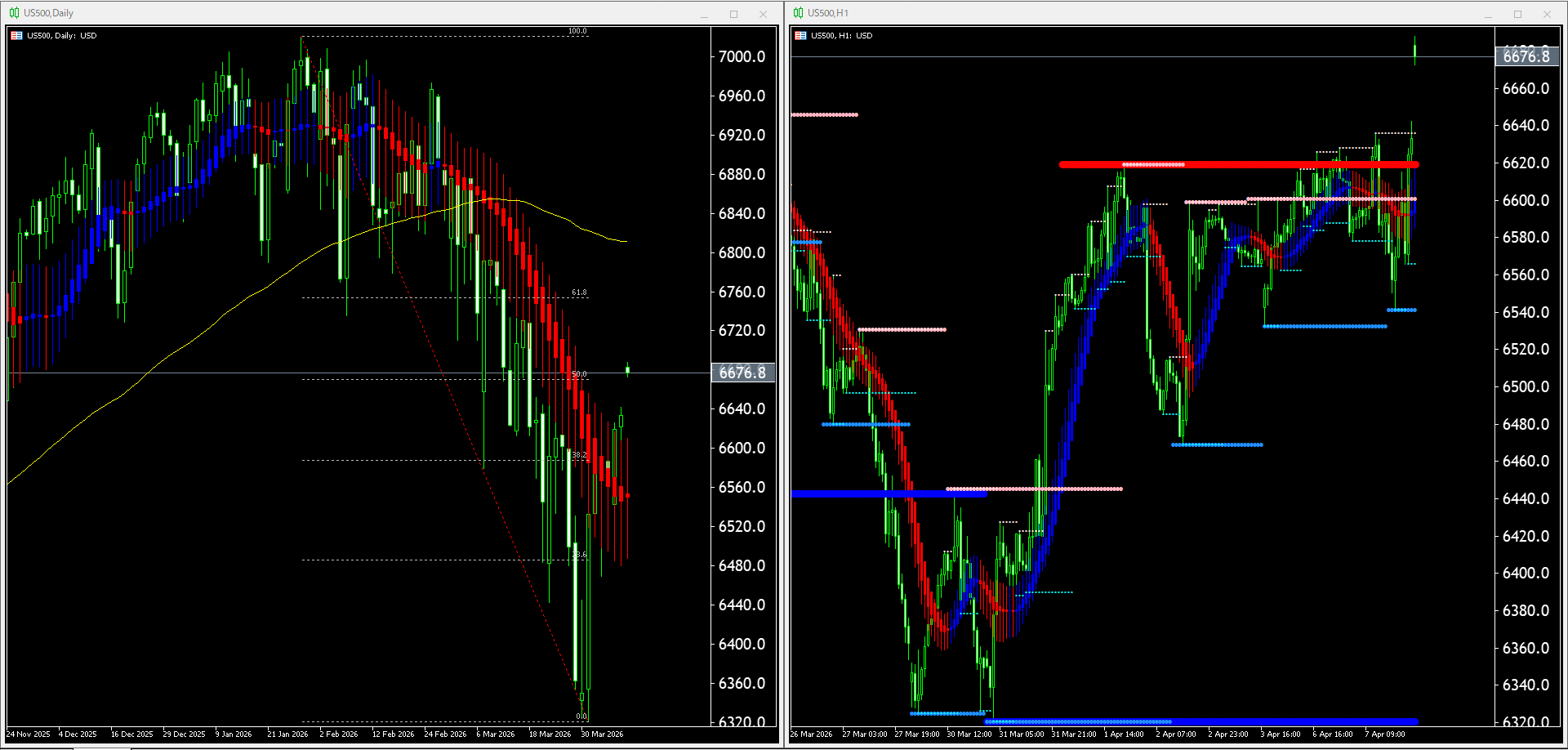The height and width of the screenshot is (750, 1568).
Task: Click 6660.0 on the H1 price scale
Action: pos(1526,88)
